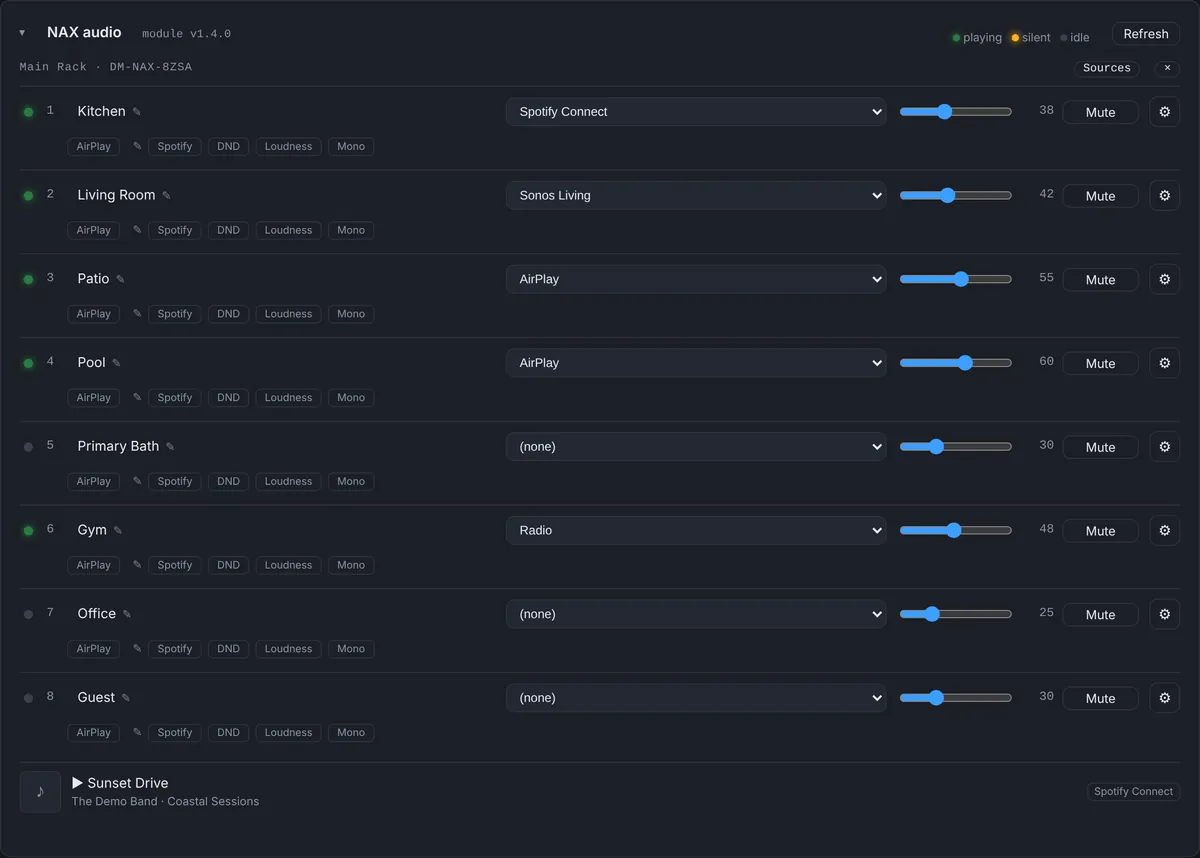Rename Gym zone via pencil icon

point(117,530)
